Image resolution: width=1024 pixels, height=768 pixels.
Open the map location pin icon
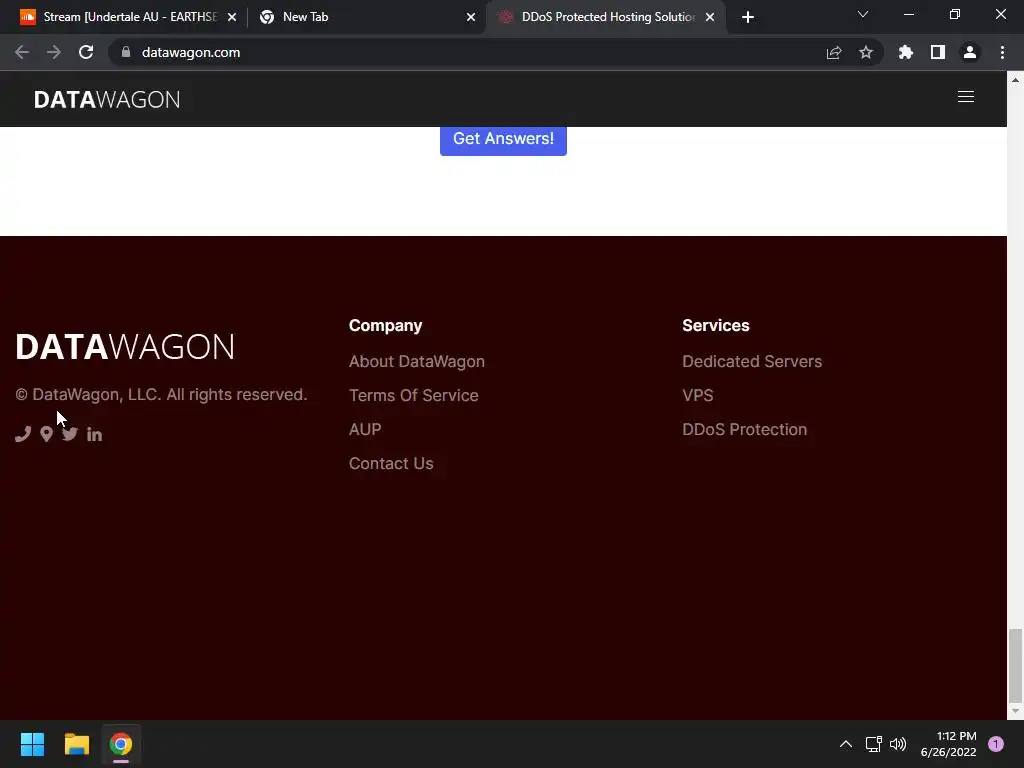46,434
